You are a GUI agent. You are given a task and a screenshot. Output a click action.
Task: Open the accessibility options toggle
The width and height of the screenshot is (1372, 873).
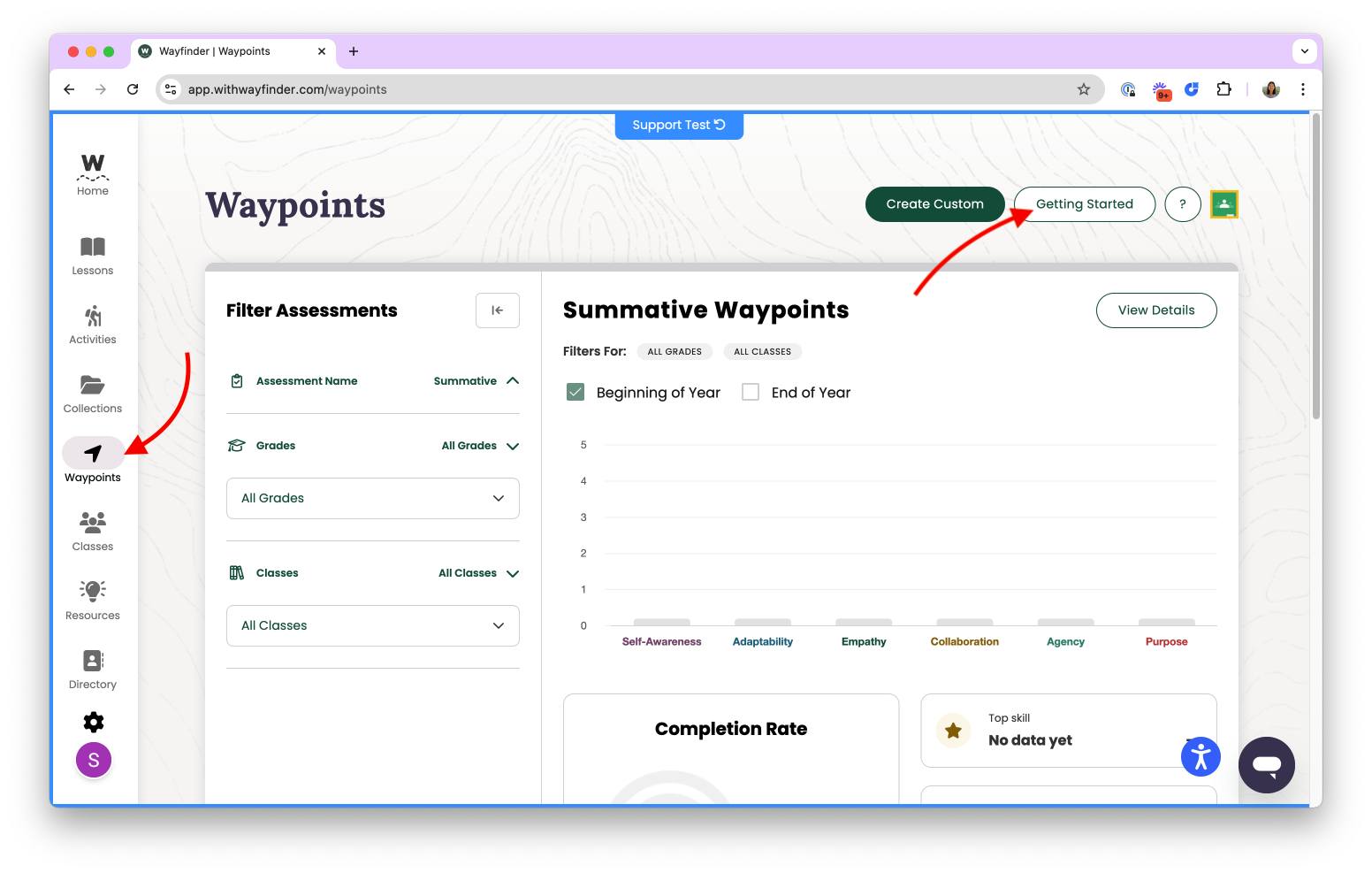point(1200,756)
